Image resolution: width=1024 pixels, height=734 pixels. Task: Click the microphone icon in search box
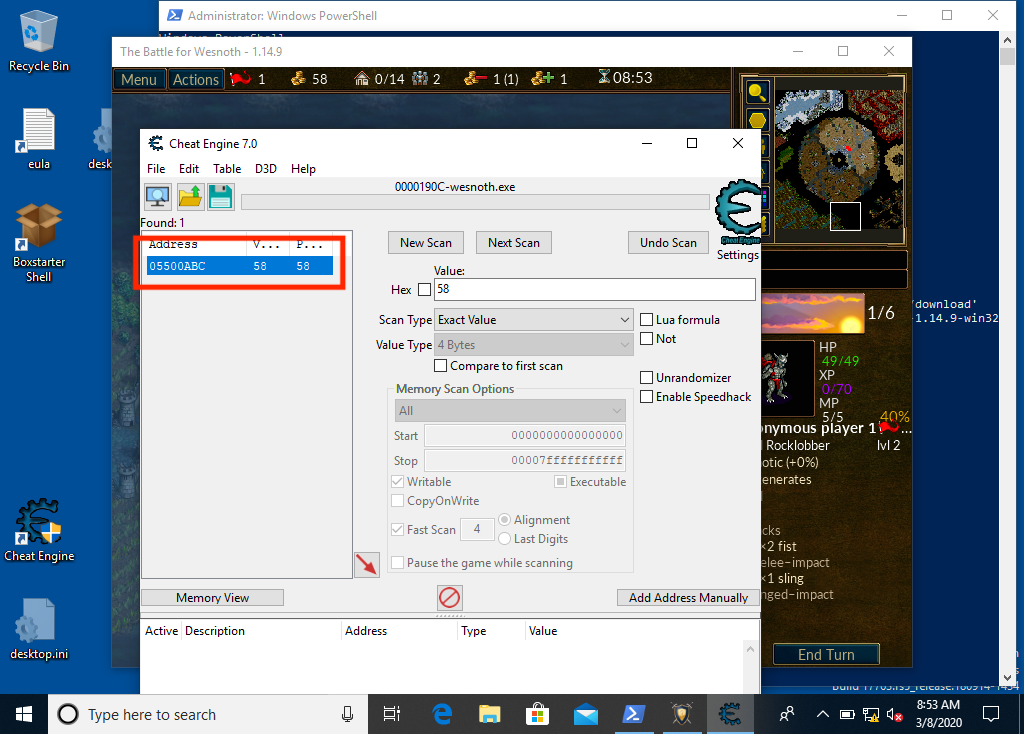tap(347, 714)
